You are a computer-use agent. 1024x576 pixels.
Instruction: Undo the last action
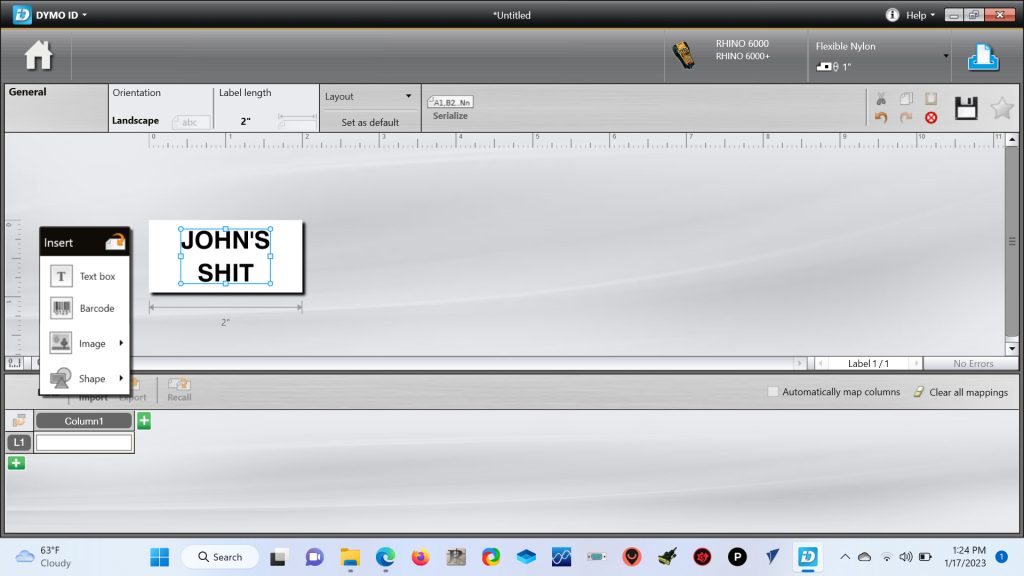[x=881, y=118]
